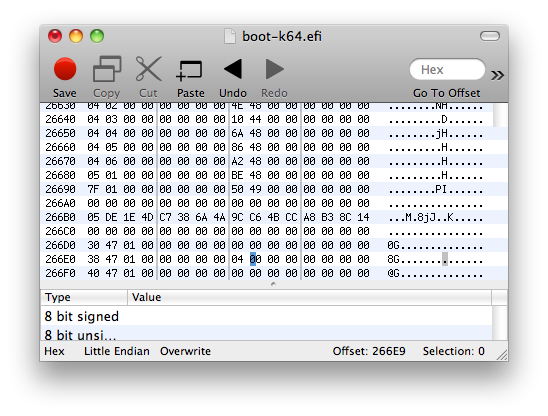The height and width of the screenshot is (416, 548).
Task: Click the Value column header
Action: click(x=310, y=297)
